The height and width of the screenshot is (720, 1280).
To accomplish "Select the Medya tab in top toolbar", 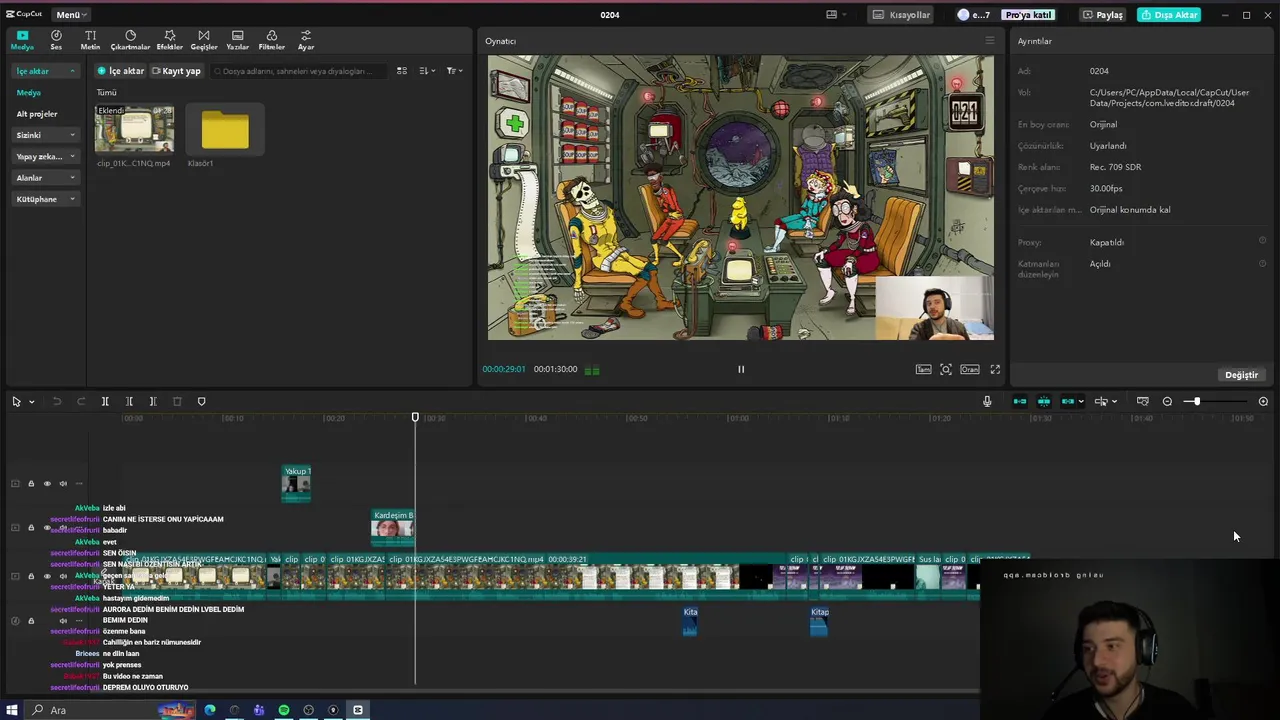I will 22,40.
